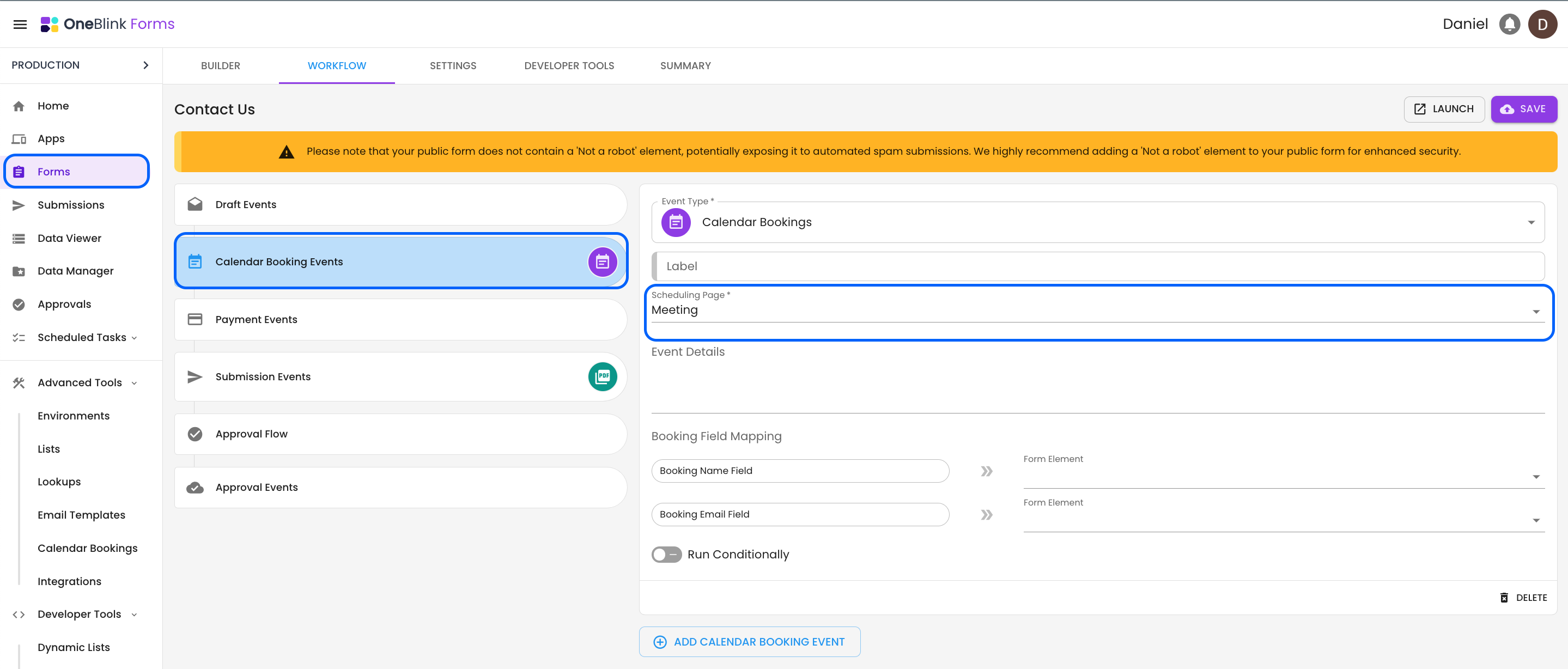
Task: Click the green PDF icon on Submission Events
Action: (x=602, y=376)
